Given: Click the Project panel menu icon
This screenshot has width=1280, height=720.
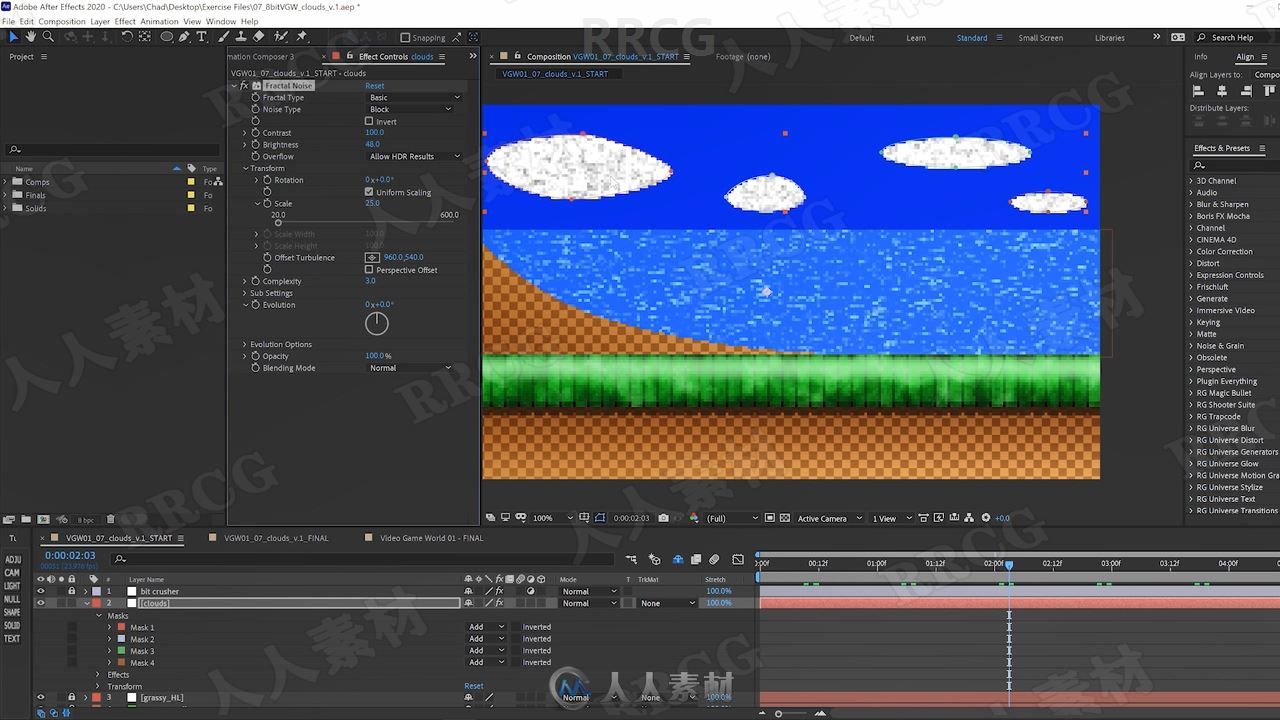Looking at the screenshot, I should [x=43, y=57].
